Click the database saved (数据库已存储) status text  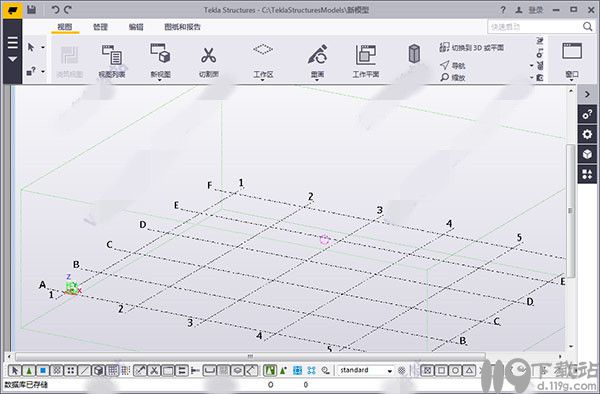point(26,384)
